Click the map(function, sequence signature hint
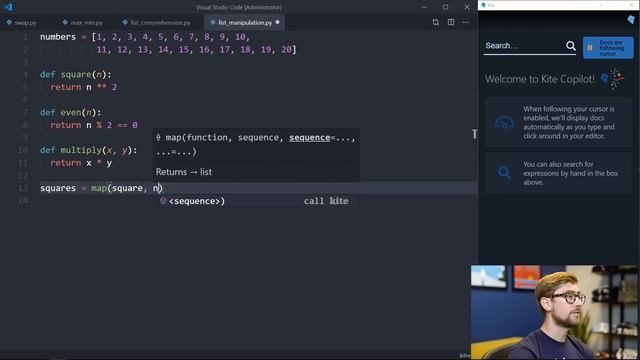Image resolution: width=640 pixels, height=360 pixels. point(256,144)
